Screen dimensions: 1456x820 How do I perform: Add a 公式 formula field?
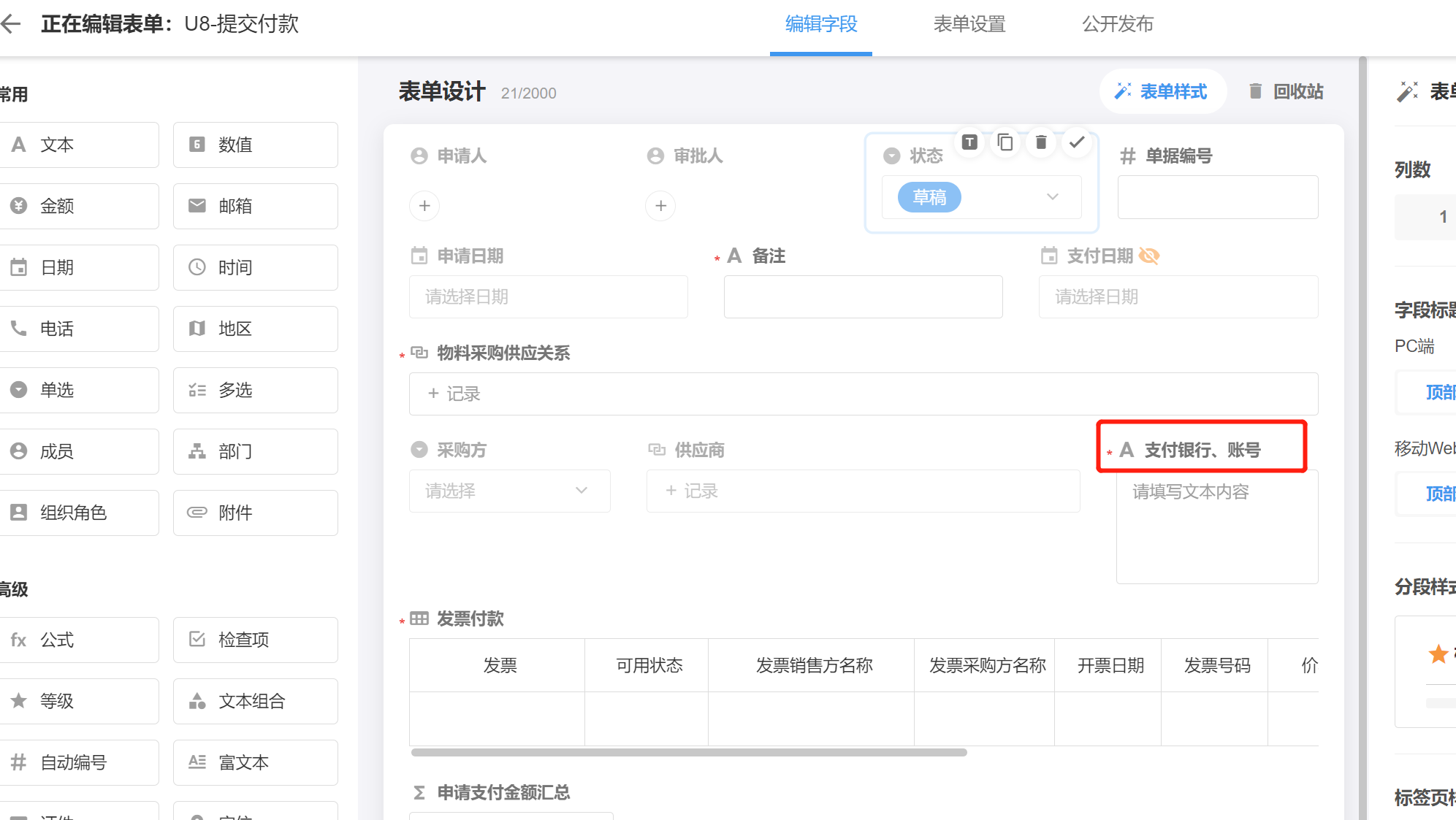click(80, 640)
